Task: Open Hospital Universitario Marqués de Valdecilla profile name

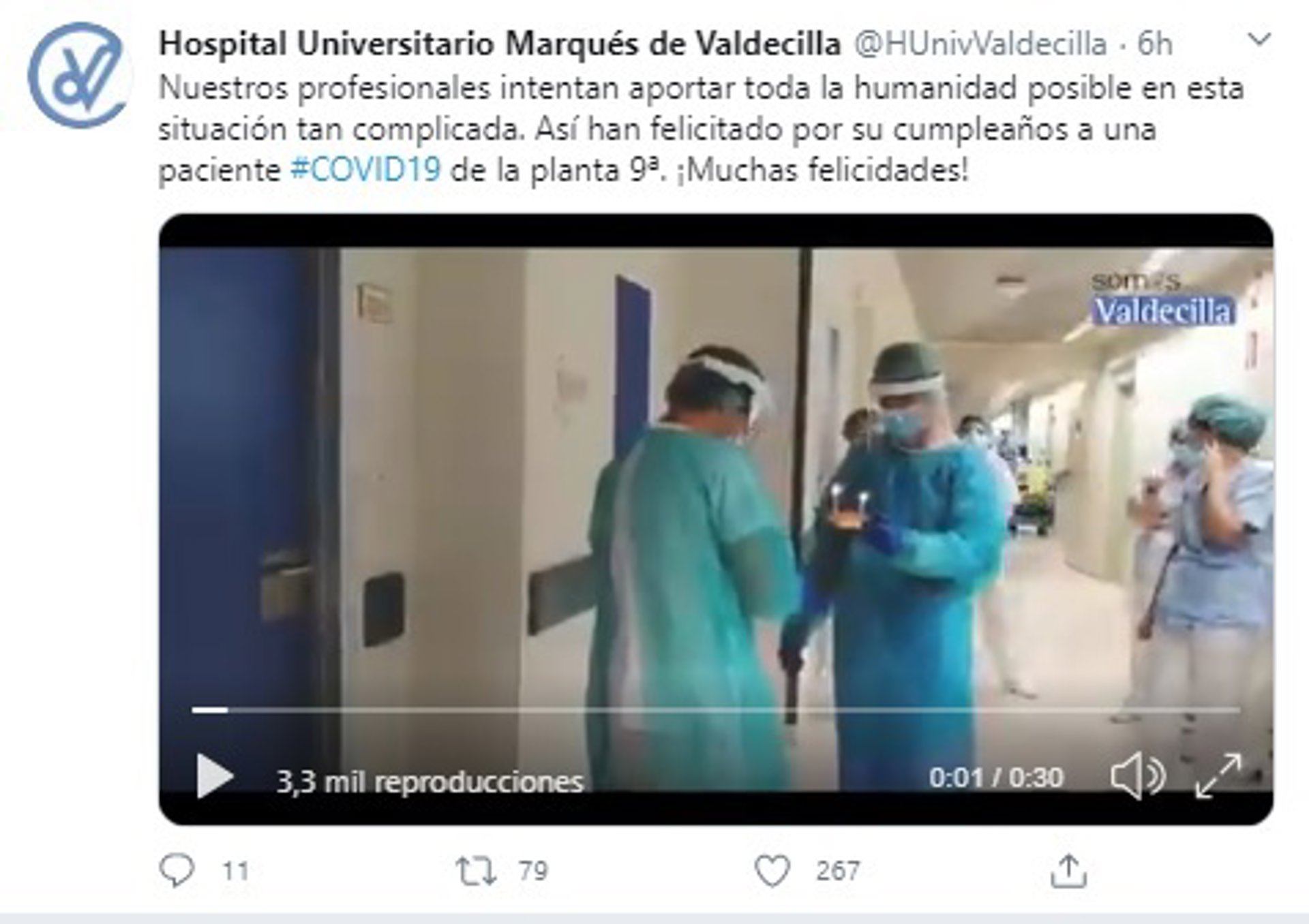Action: (499, 44)
